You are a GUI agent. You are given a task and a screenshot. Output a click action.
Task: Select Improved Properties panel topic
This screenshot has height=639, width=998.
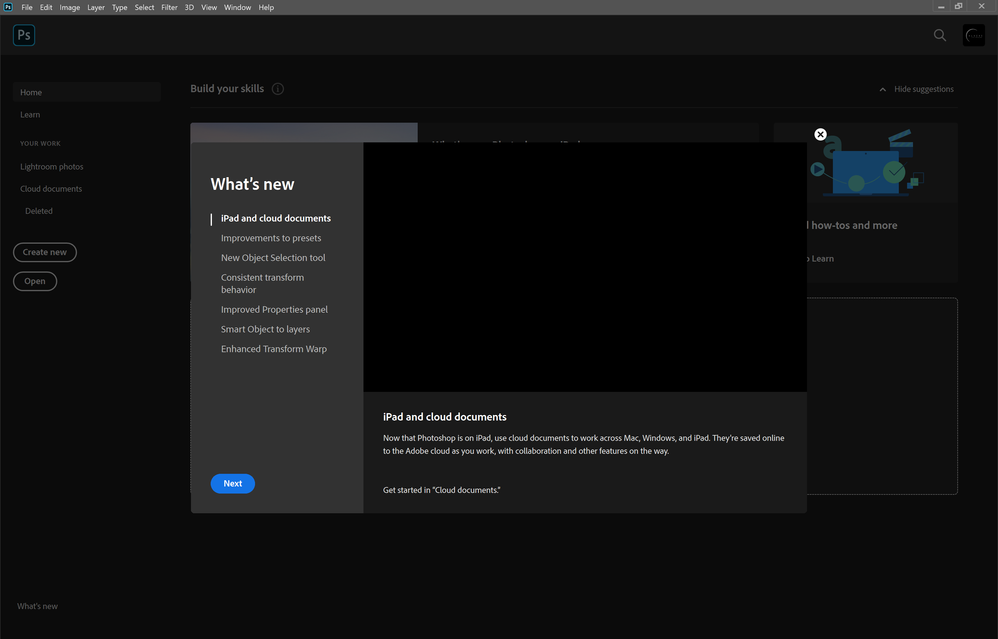click(274, 309)
